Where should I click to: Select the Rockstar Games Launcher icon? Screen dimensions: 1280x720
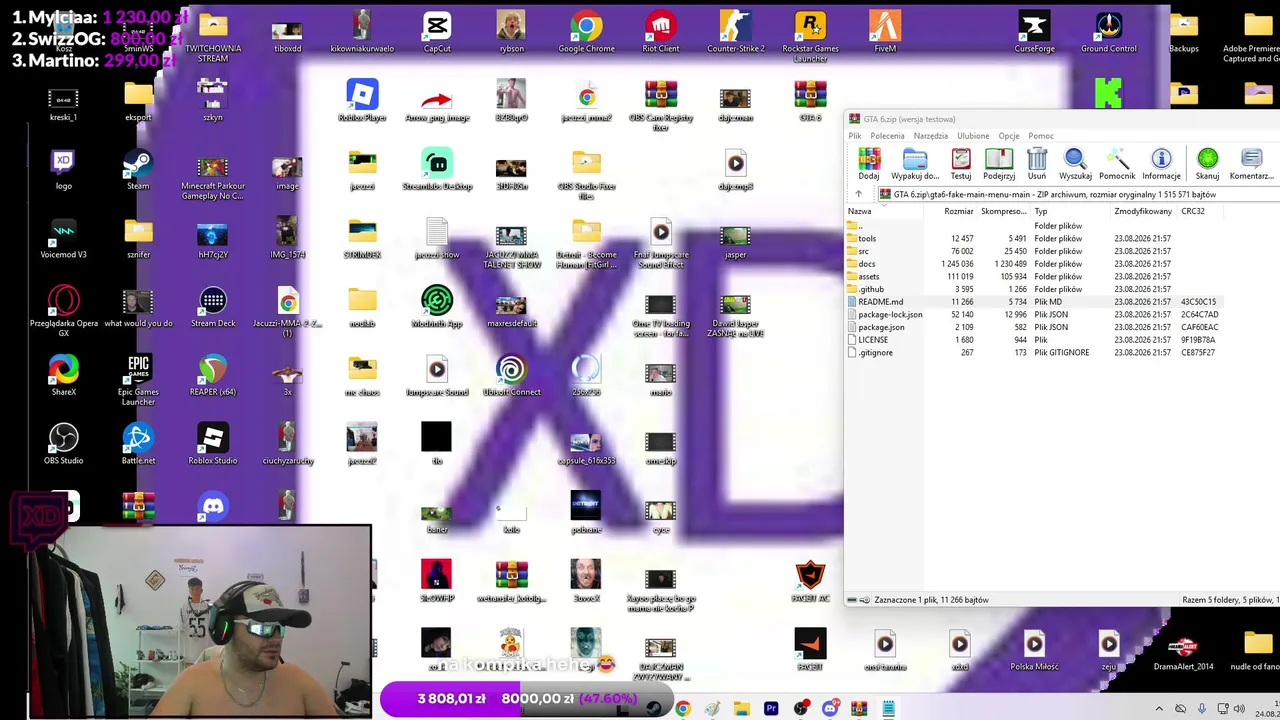click(x=810, y=36)
